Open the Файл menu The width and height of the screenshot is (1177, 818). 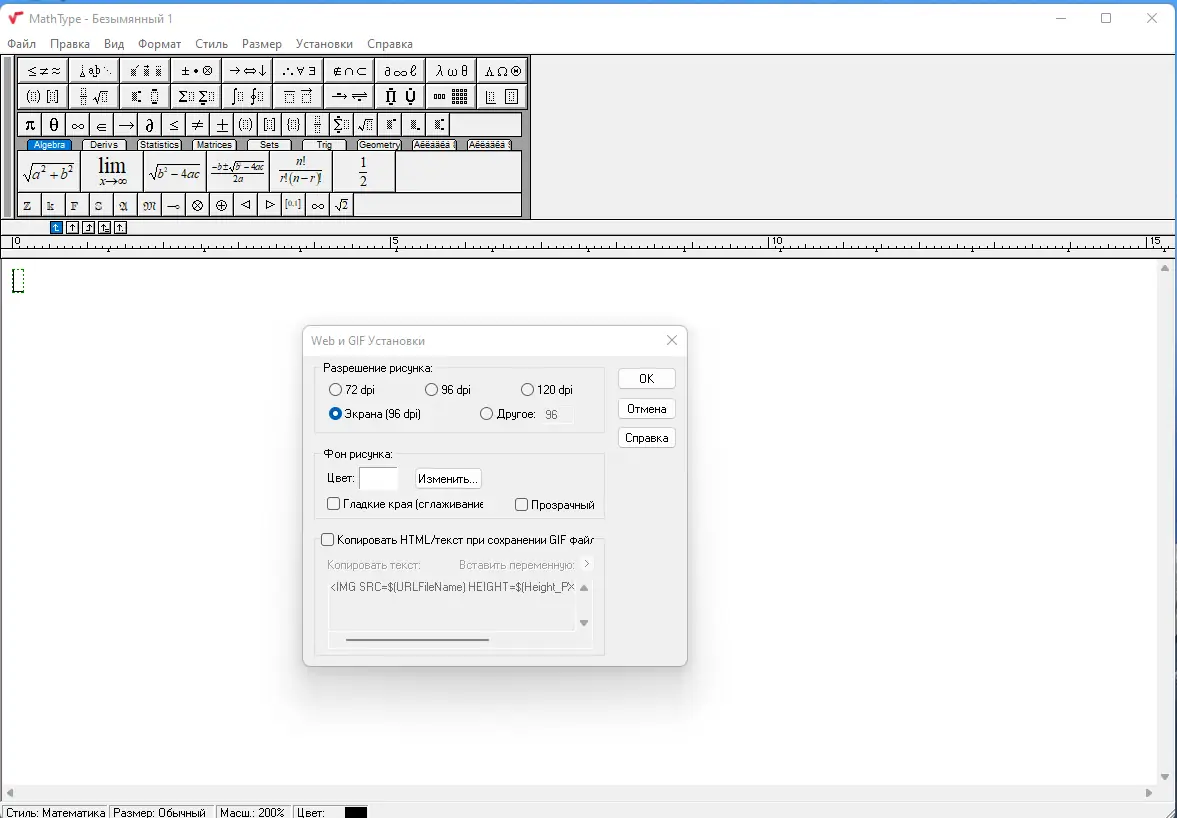click(x=22, y=44)
